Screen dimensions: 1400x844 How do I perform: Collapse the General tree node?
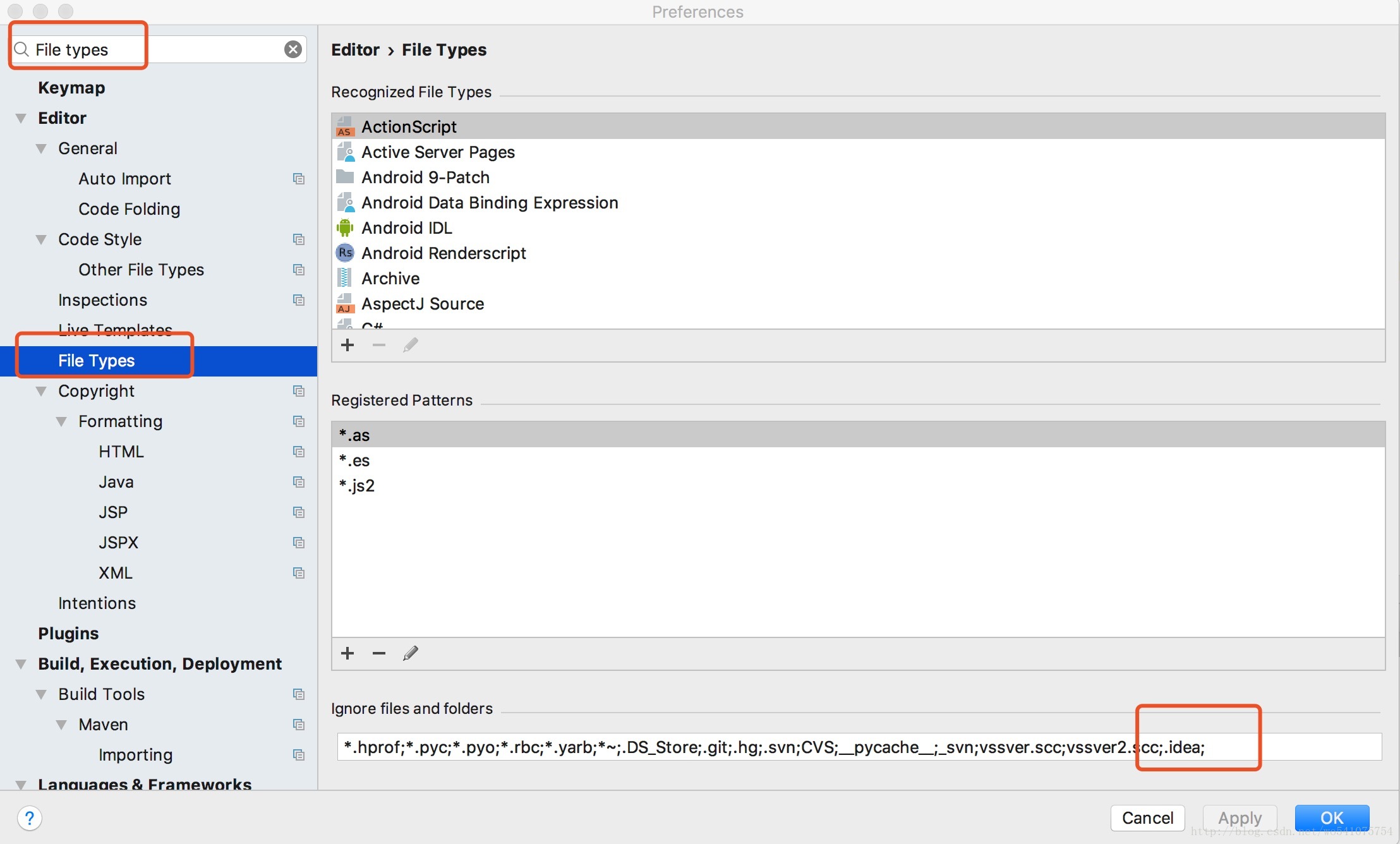point(41,148)
